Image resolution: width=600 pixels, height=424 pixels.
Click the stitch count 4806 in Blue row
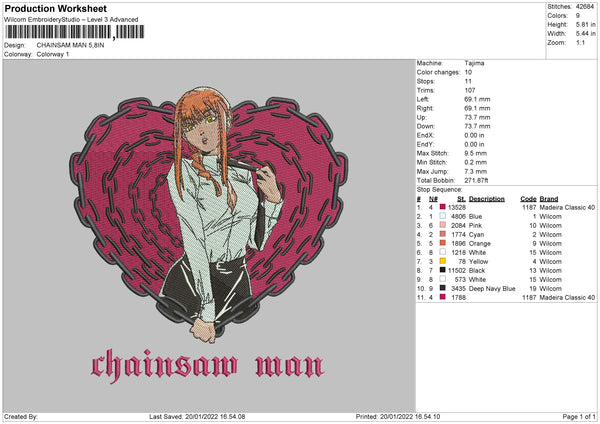click(458, 216)
